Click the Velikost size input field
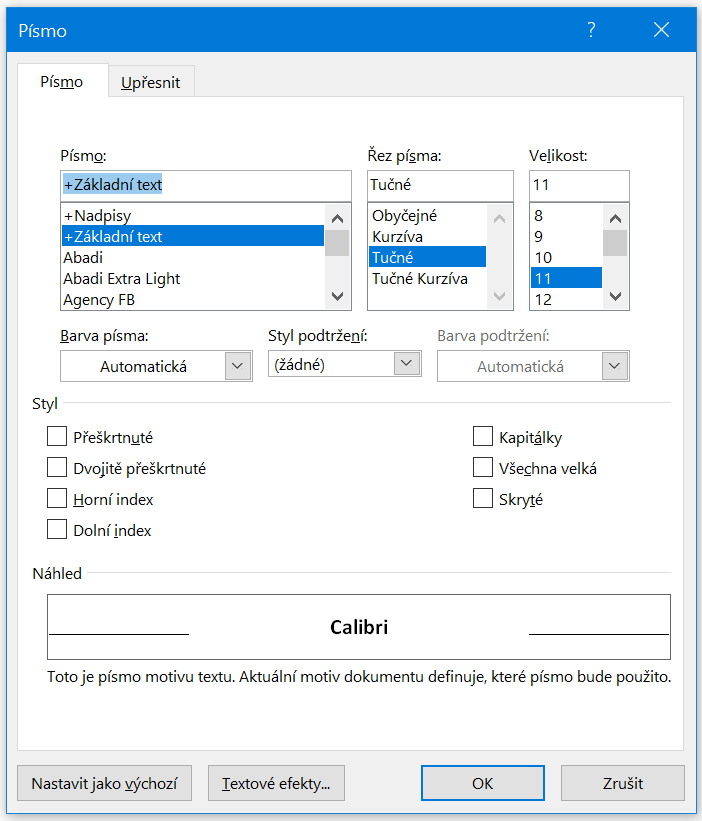The image size is (702, 821). 579,185
